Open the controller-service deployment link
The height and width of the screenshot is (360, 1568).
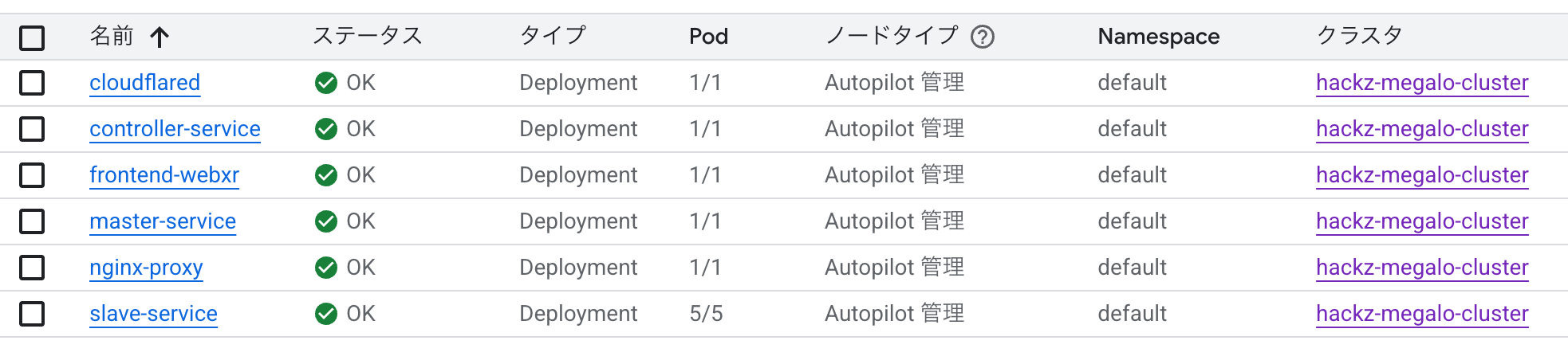click(175, 129)
